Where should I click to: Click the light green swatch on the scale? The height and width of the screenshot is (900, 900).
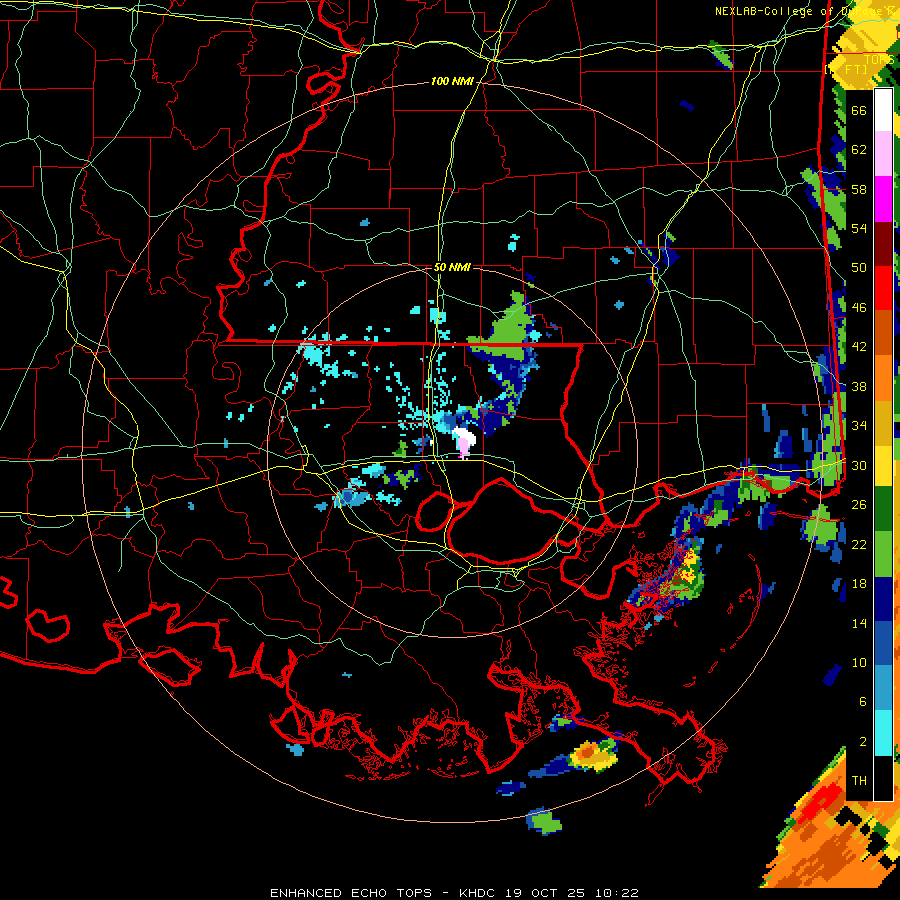pyautogui.click(x=883, y=554)
